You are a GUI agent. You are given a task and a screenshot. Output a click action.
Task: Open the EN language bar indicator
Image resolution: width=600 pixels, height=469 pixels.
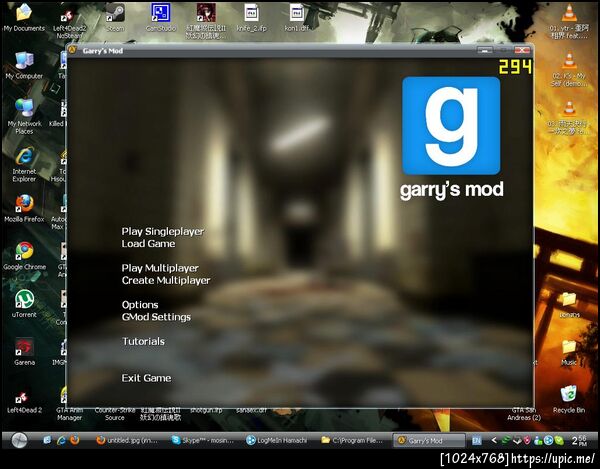coord(476,441)
